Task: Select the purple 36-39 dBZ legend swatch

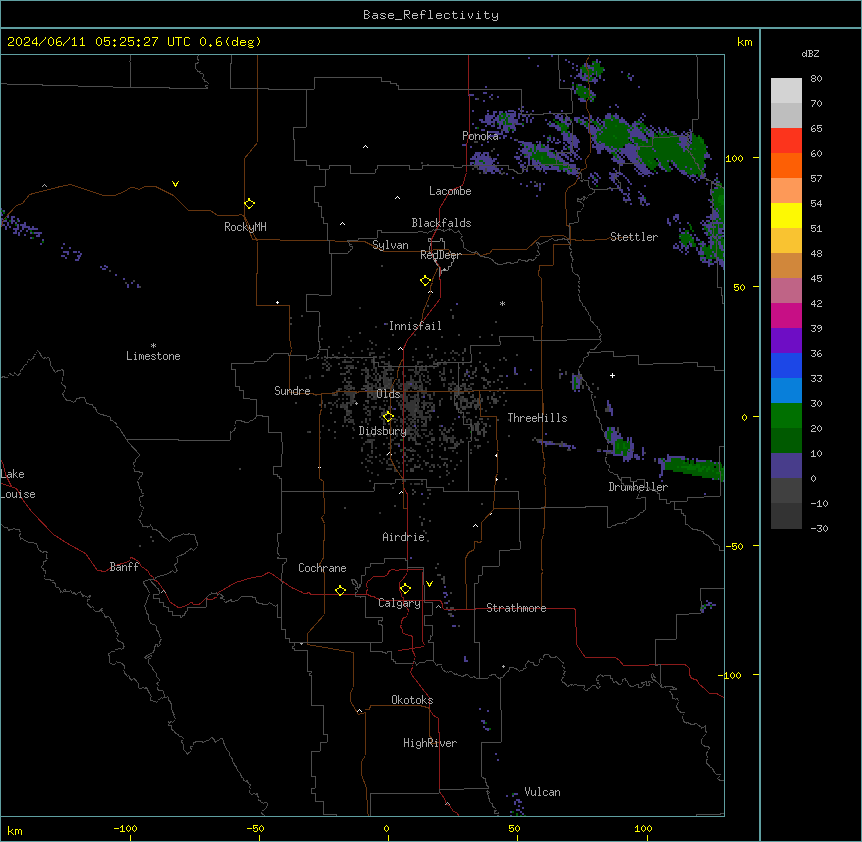Action: point(786,341)
